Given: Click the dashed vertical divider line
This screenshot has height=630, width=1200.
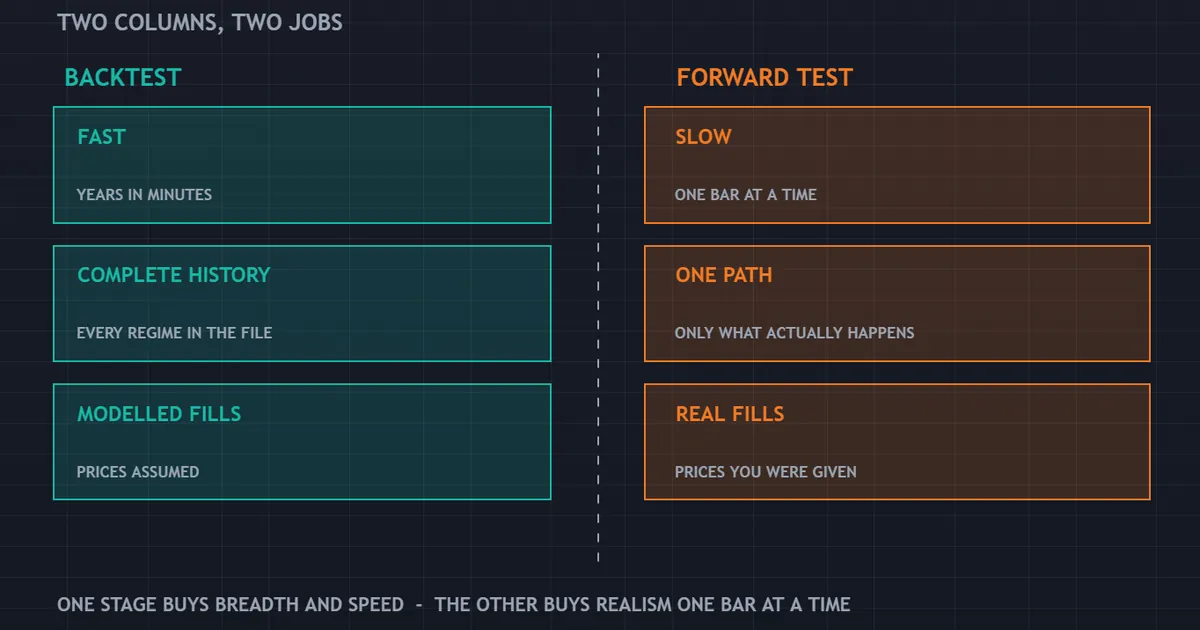Looking at the screenshot, I should 598,308.
